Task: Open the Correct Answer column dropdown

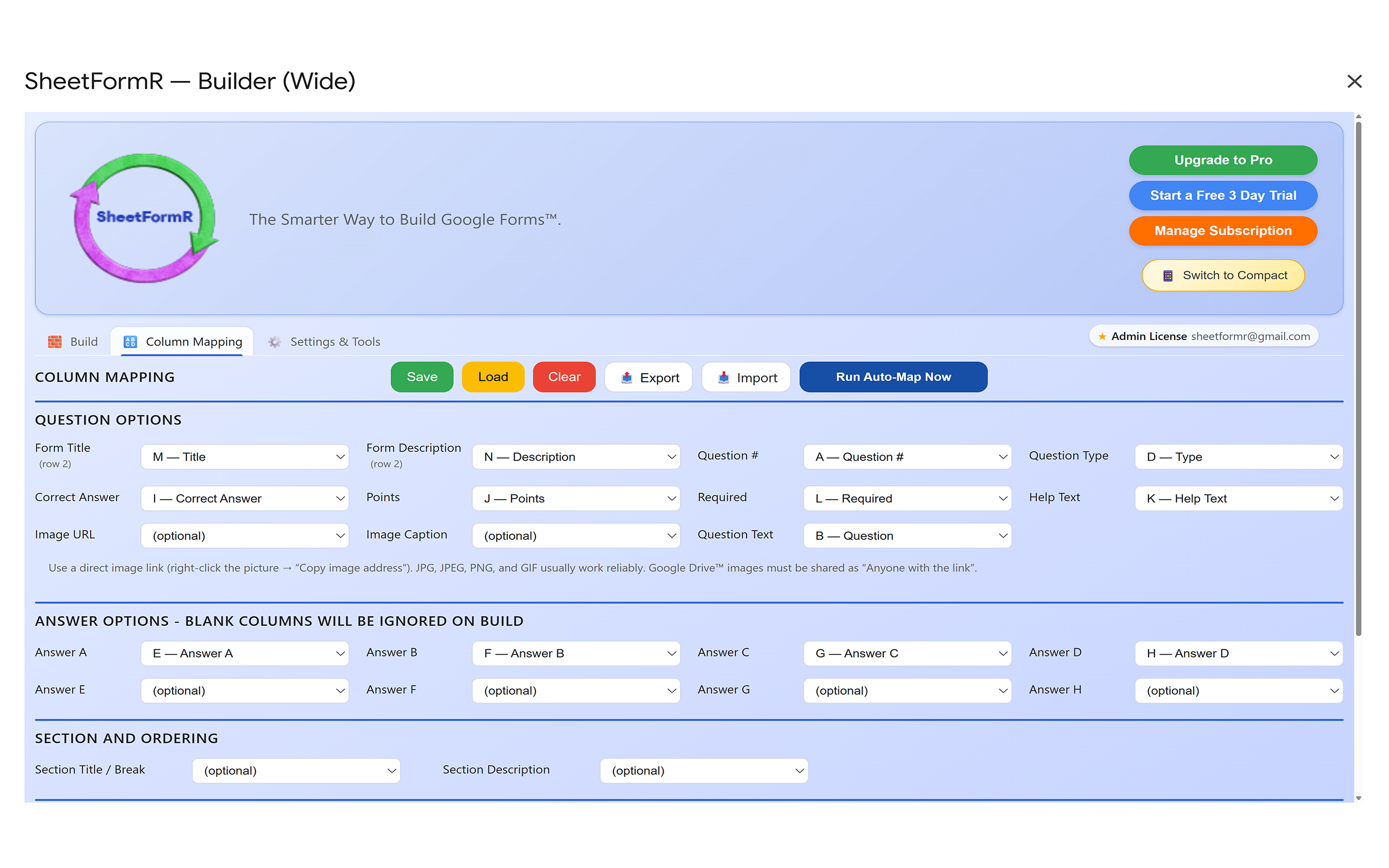Action: [x=245, y=497]
